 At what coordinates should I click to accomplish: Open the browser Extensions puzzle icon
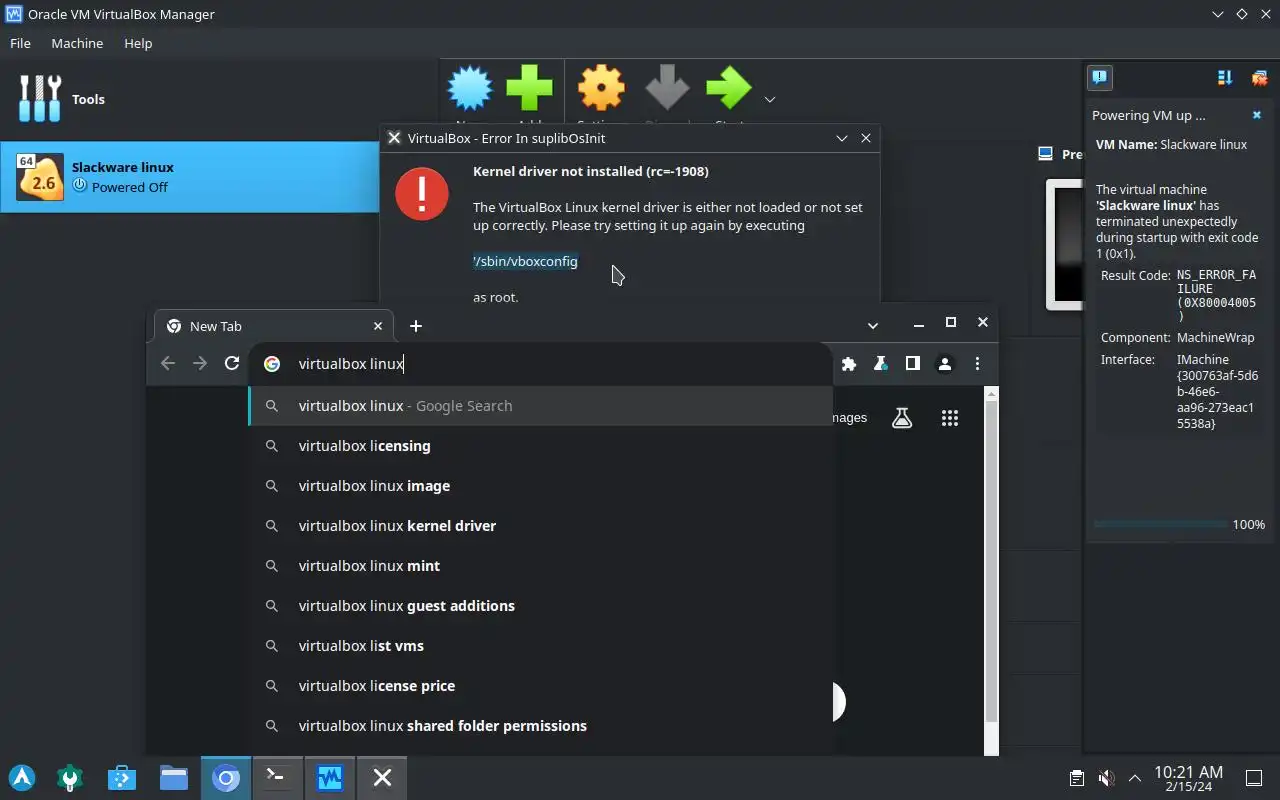pyautogui.click(x=849, y=364)
